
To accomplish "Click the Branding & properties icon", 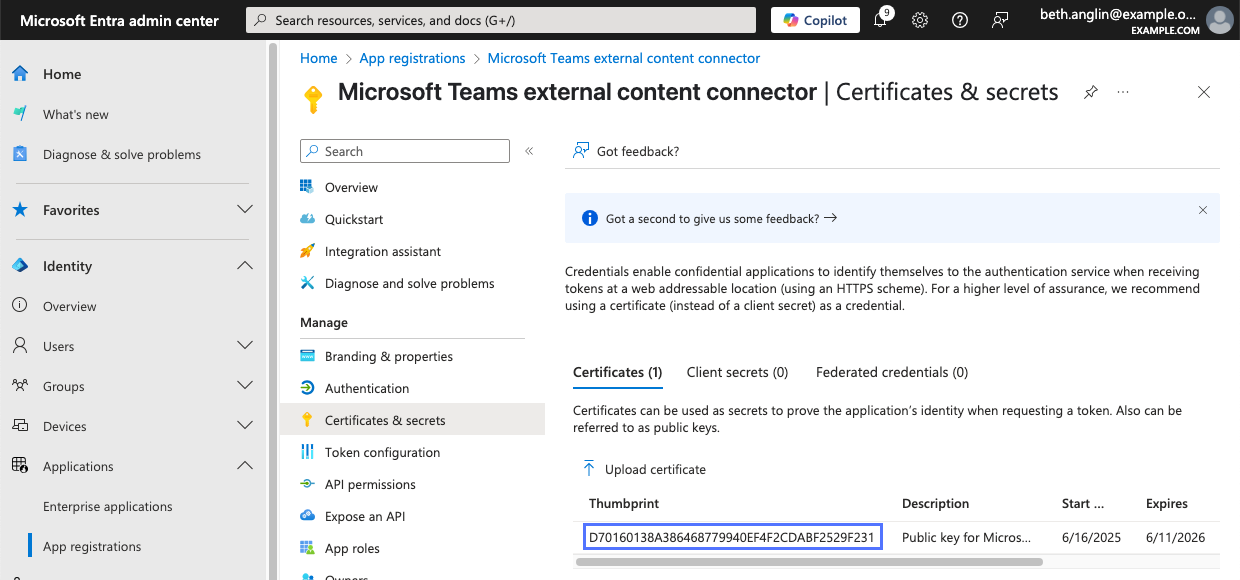I will [307, 356].
